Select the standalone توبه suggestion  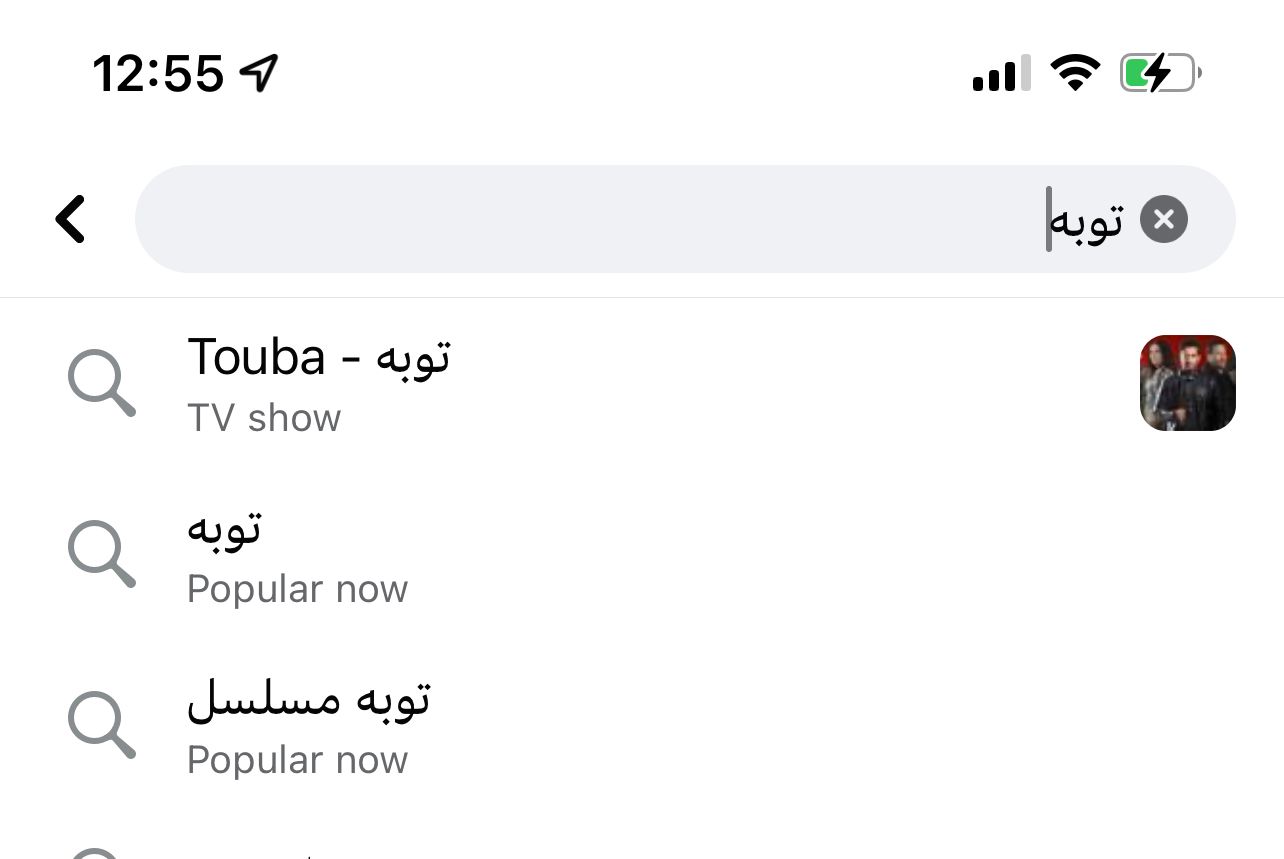[x=225, y=528]
